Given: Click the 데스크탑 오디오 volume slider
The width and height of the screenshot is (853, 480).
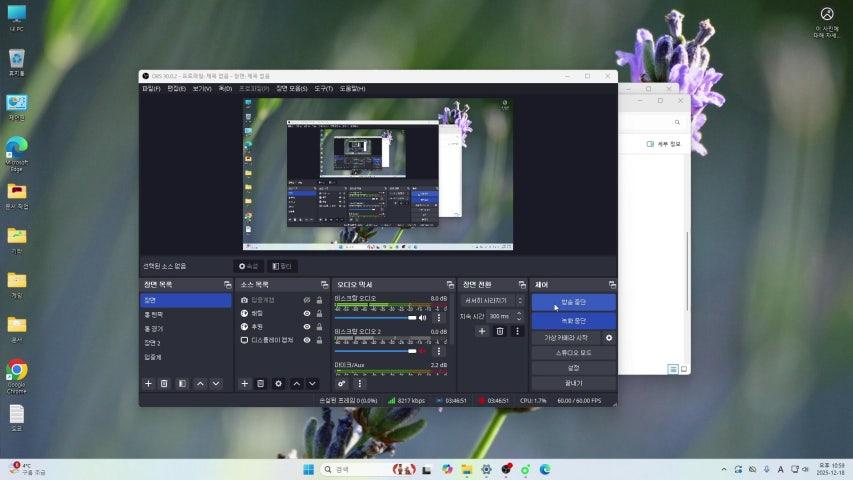Looking at the screenshot, I should tap(375, 318).
